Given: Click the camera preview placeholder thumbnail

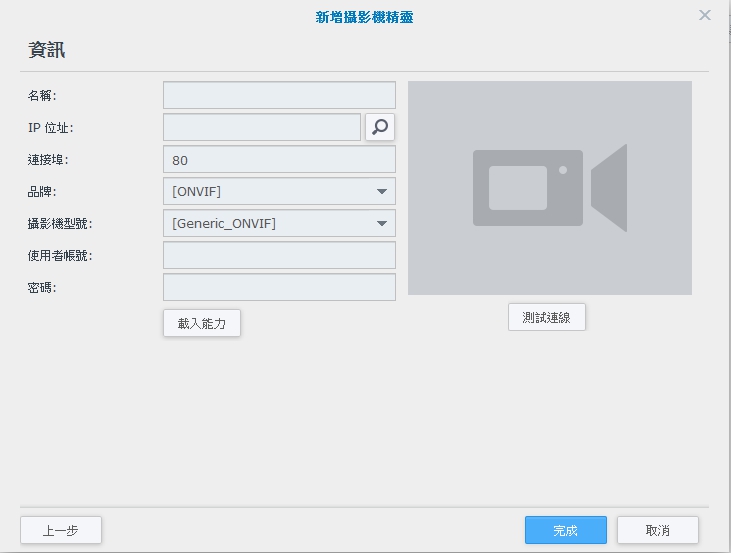Looking at the screenshot, I should pos(550,188).
